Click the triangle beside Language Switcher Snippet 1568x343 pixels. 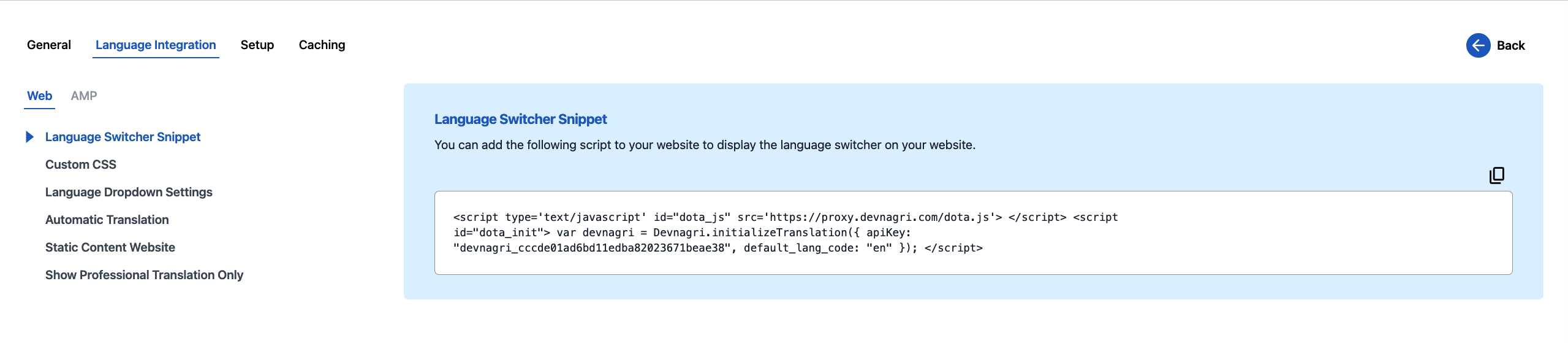(x=29, y=137)
